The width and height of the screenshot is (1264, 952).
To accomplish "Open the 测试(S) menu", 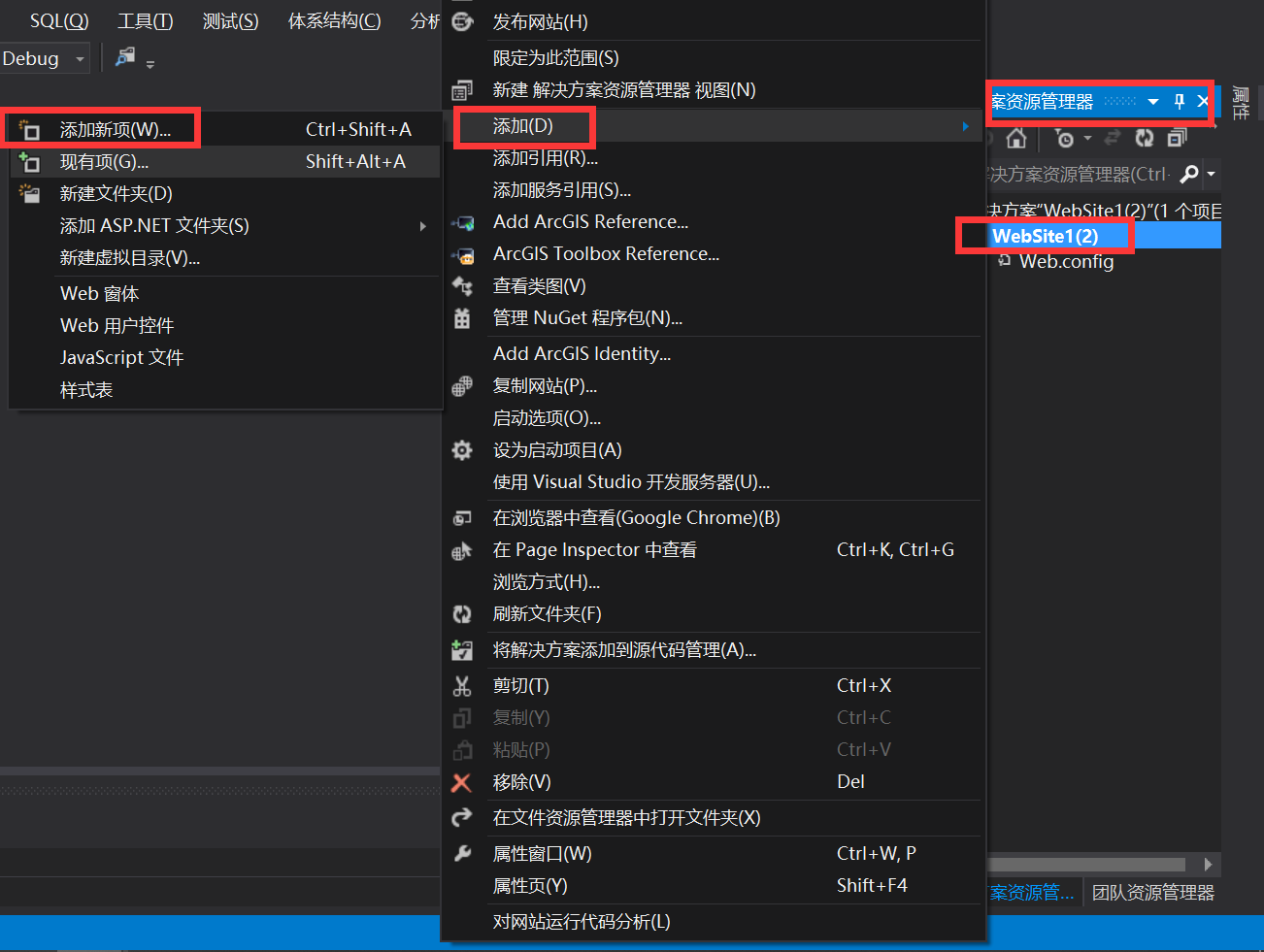I will [231, 21].
